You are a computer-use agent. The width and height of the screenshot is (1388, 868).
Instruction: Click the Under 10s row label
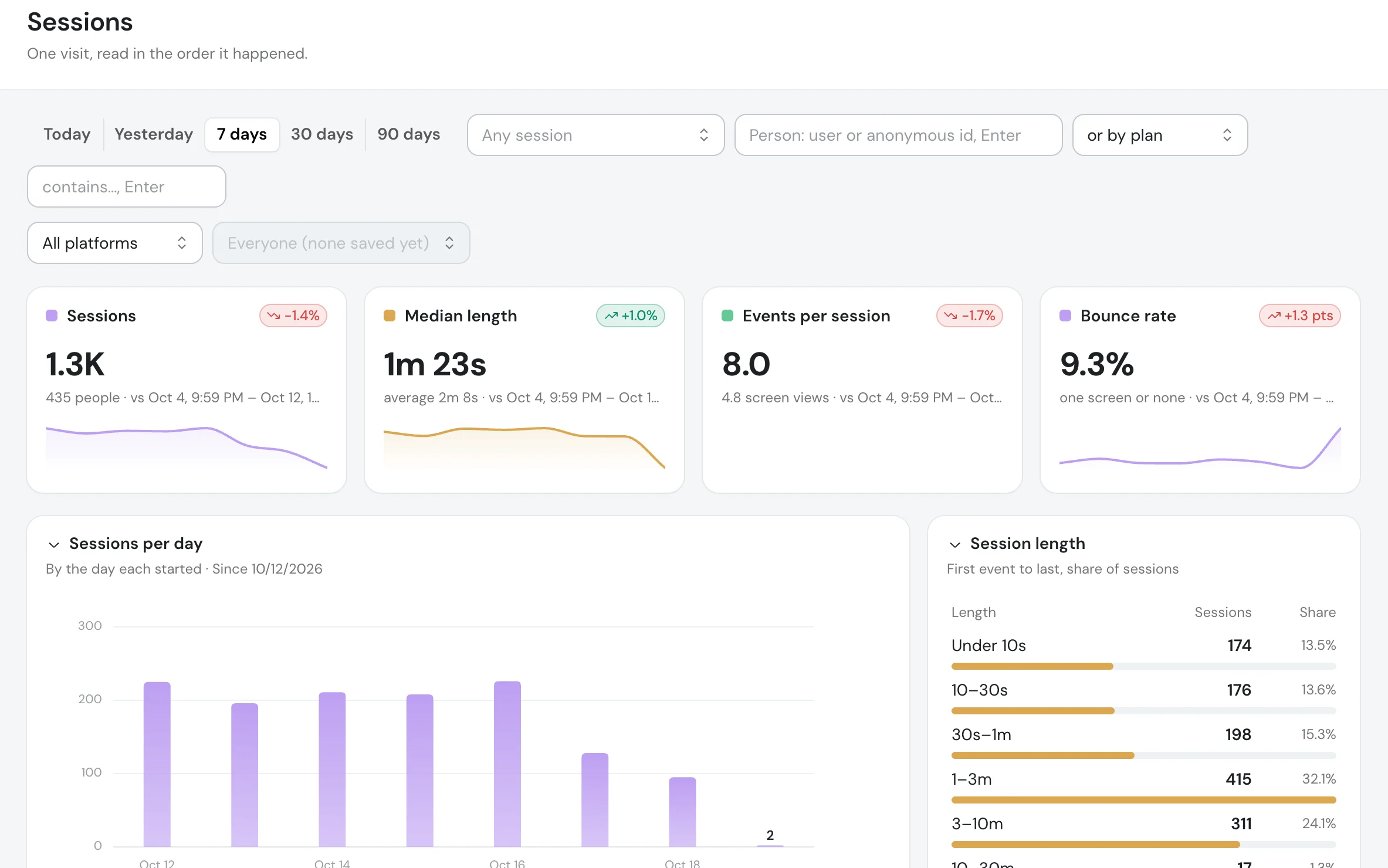pyautogui.click(x=988, y=645)
